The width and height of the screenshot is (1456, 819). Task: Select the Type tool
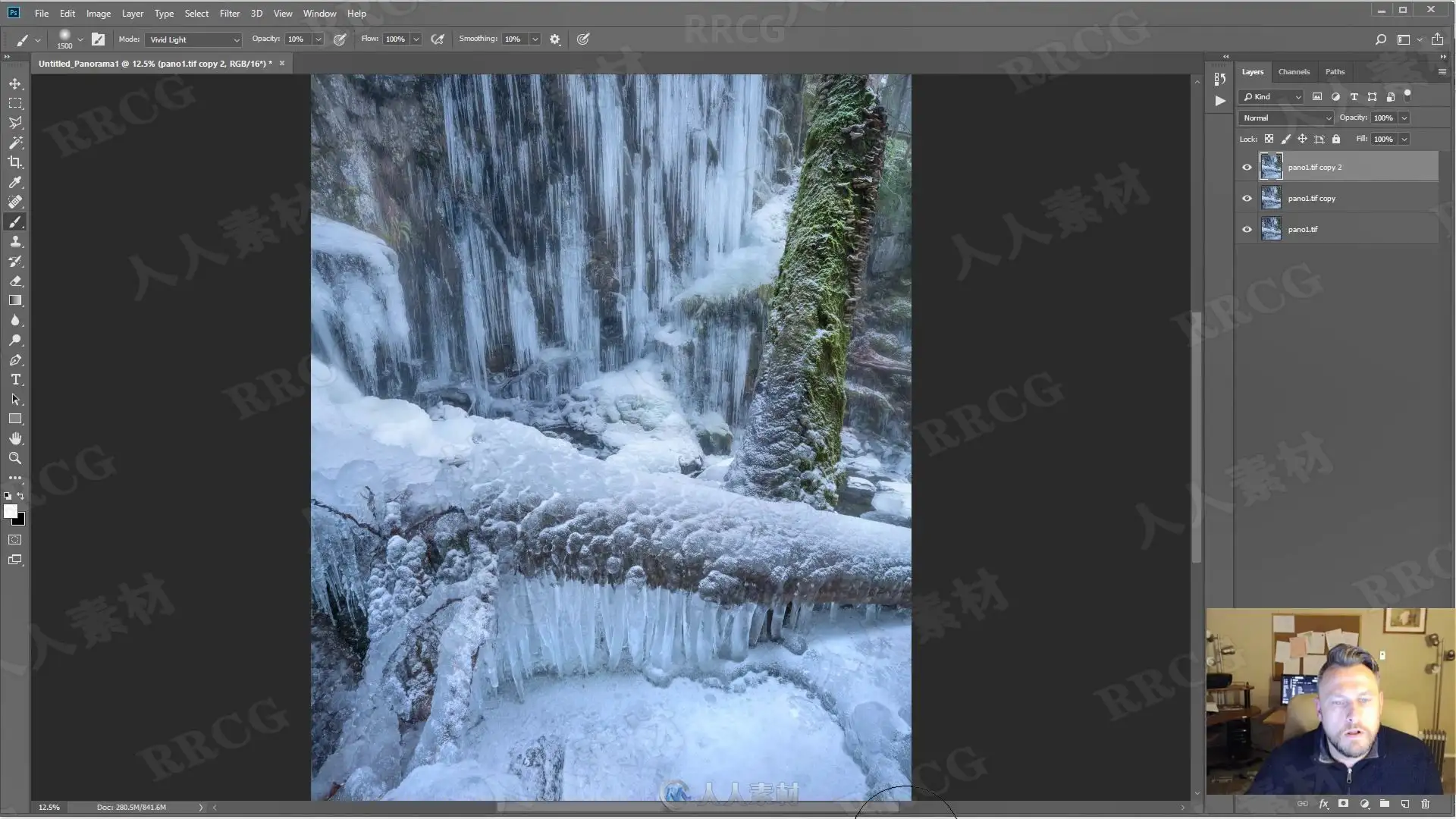pyautogui.click(x=15, y=379)
